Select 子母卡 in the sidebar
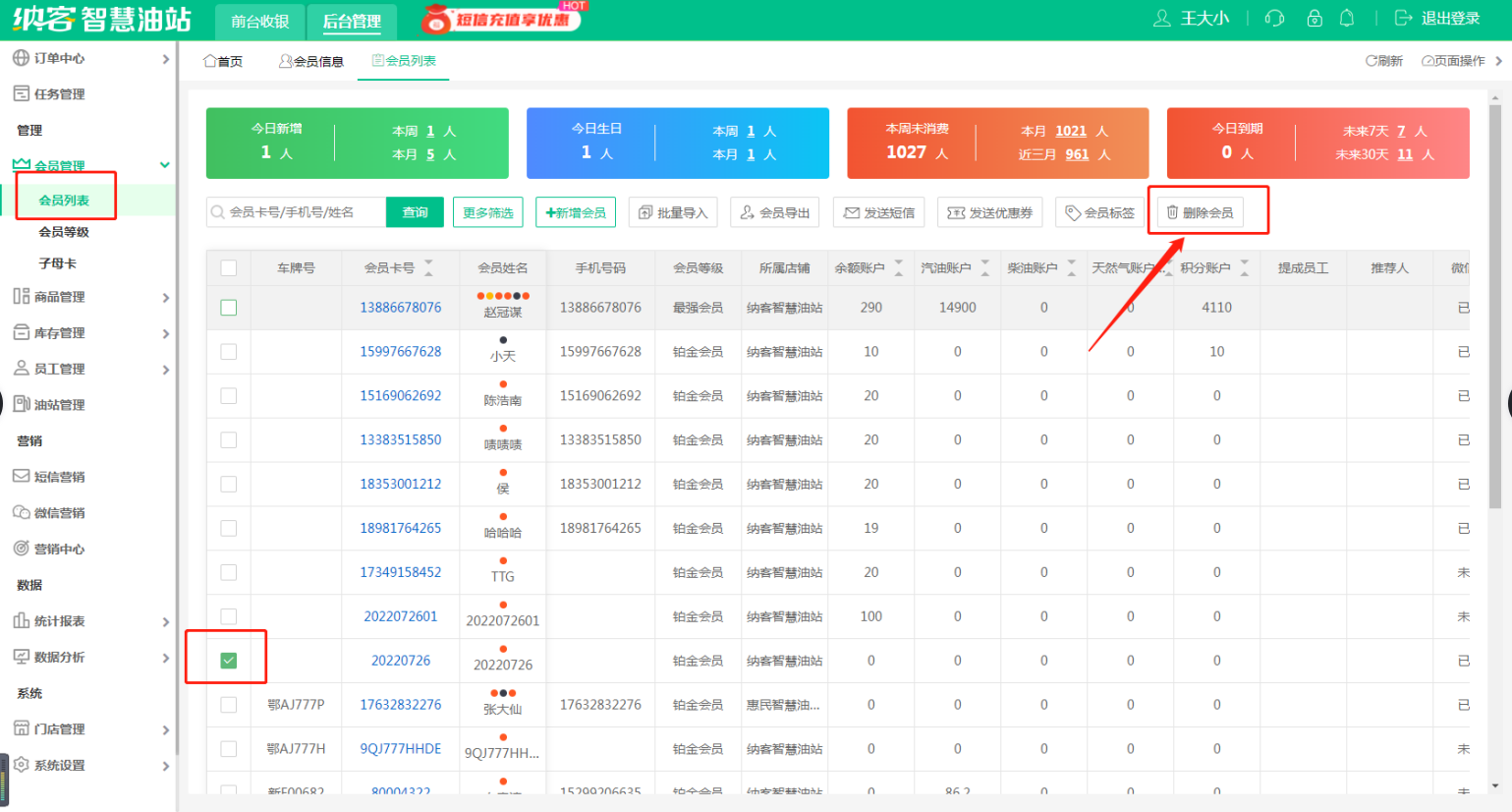1512x812 pixels. point(57,263)
